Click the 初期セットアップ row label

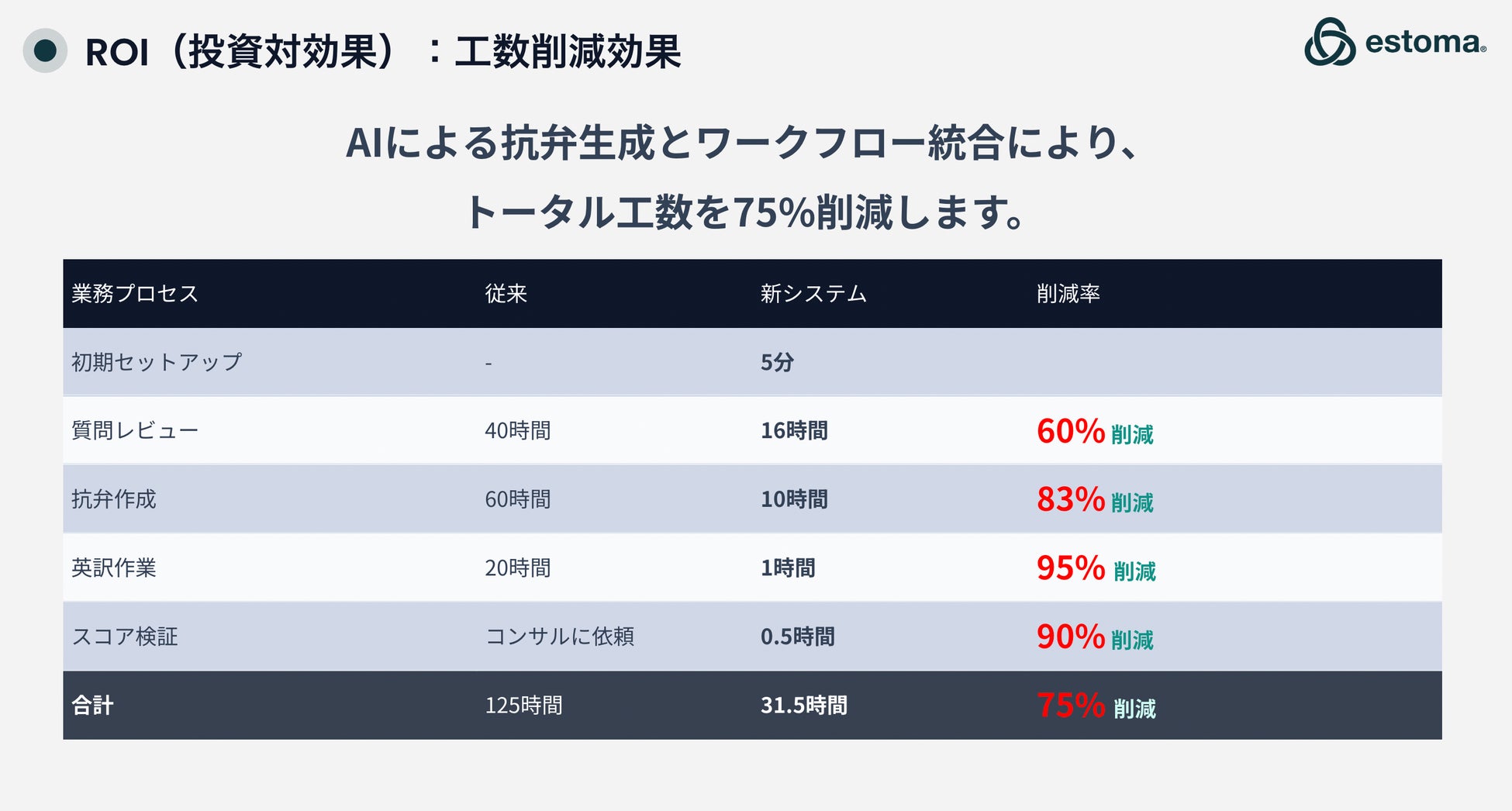click(157, 362)
